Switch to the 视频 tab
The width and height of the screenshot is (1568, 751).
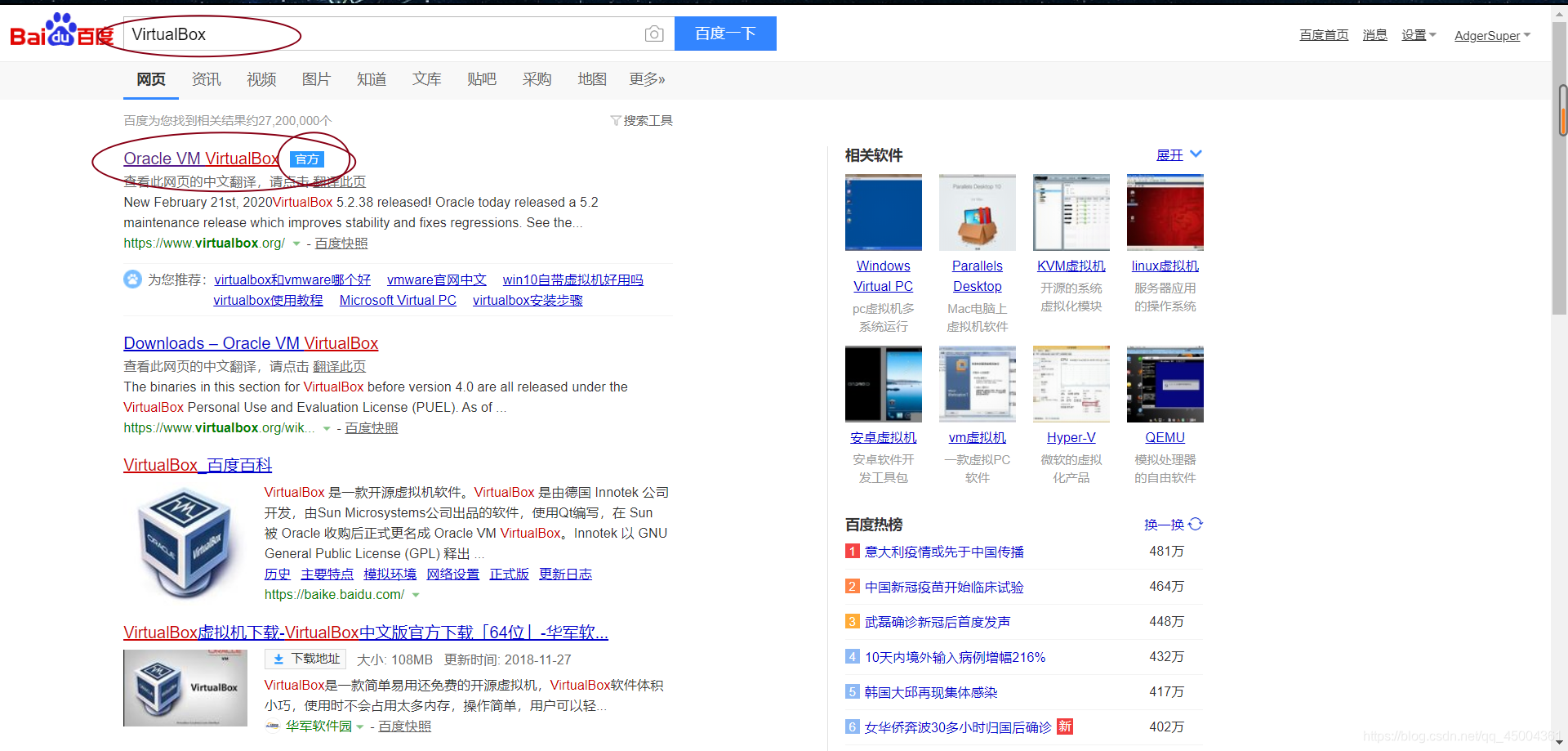pyautogui.click(x=261, y=79)
